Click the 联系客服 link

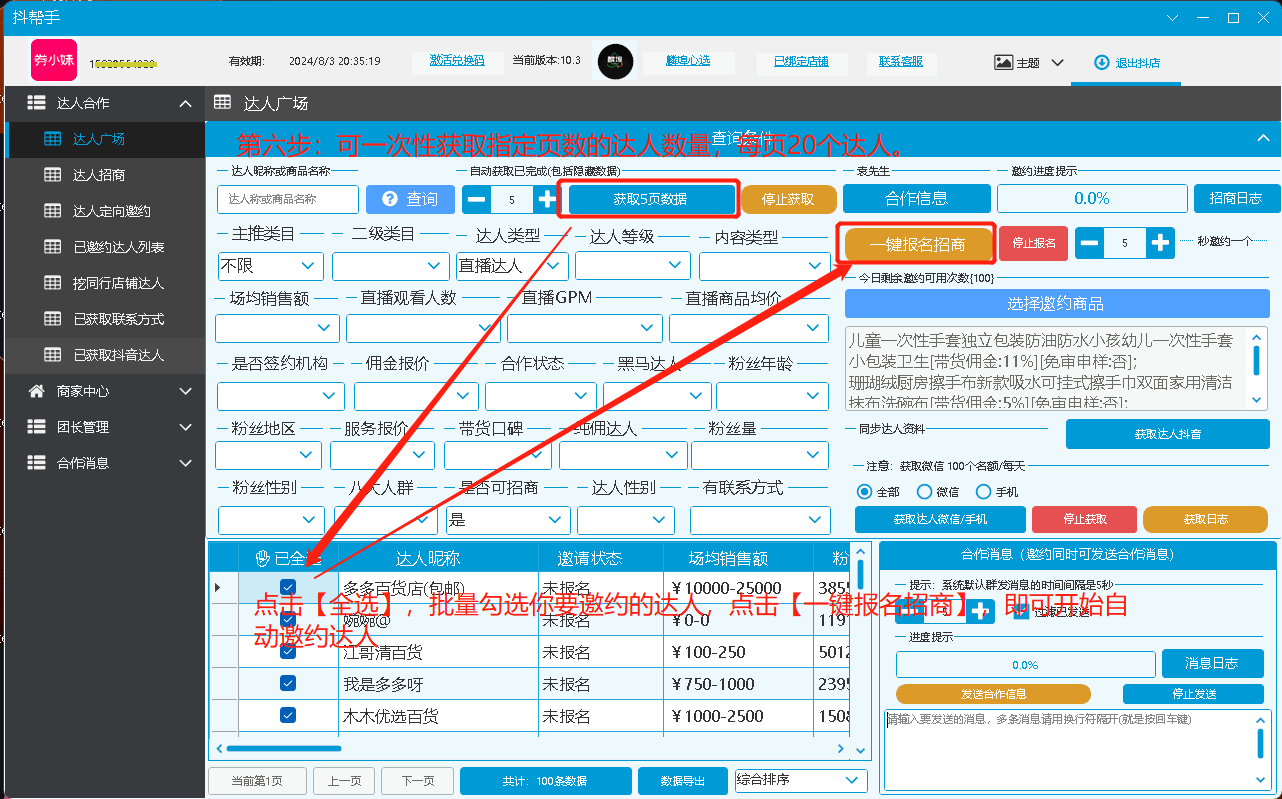901,61
